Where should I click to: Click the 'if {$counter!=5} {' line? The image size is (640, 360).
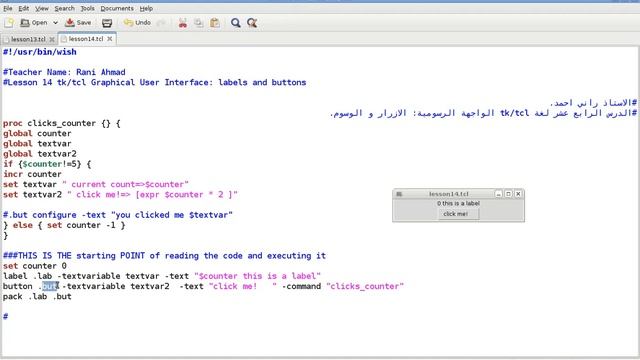click(x=47, y=164)
